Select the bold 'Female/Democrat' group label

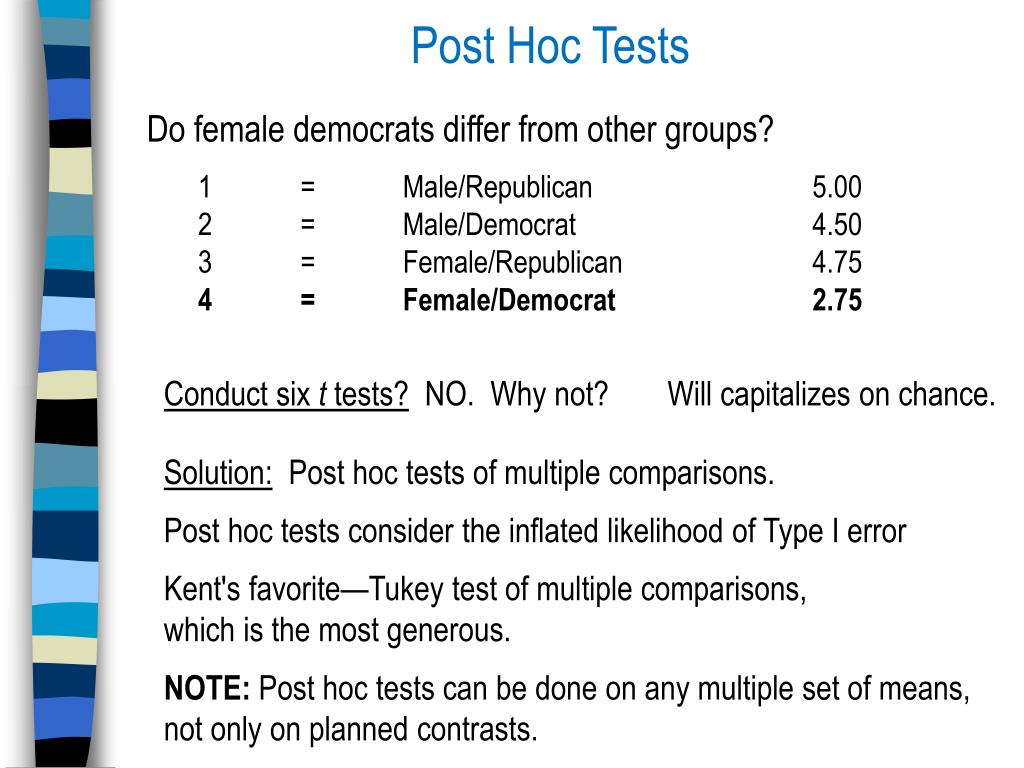click(509, 300)
